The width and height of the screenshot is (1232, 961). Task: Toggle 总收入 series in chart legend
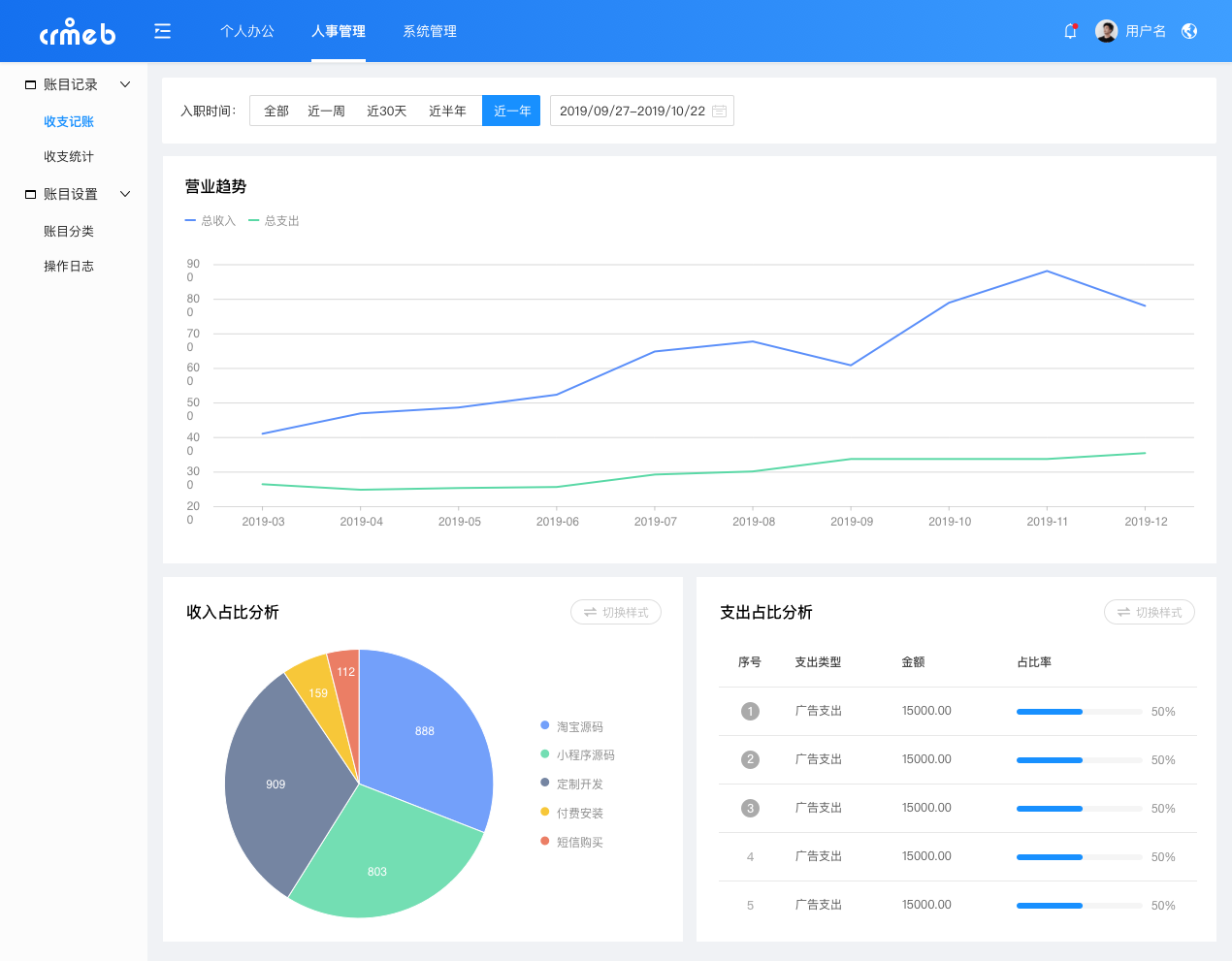[211, 221]
